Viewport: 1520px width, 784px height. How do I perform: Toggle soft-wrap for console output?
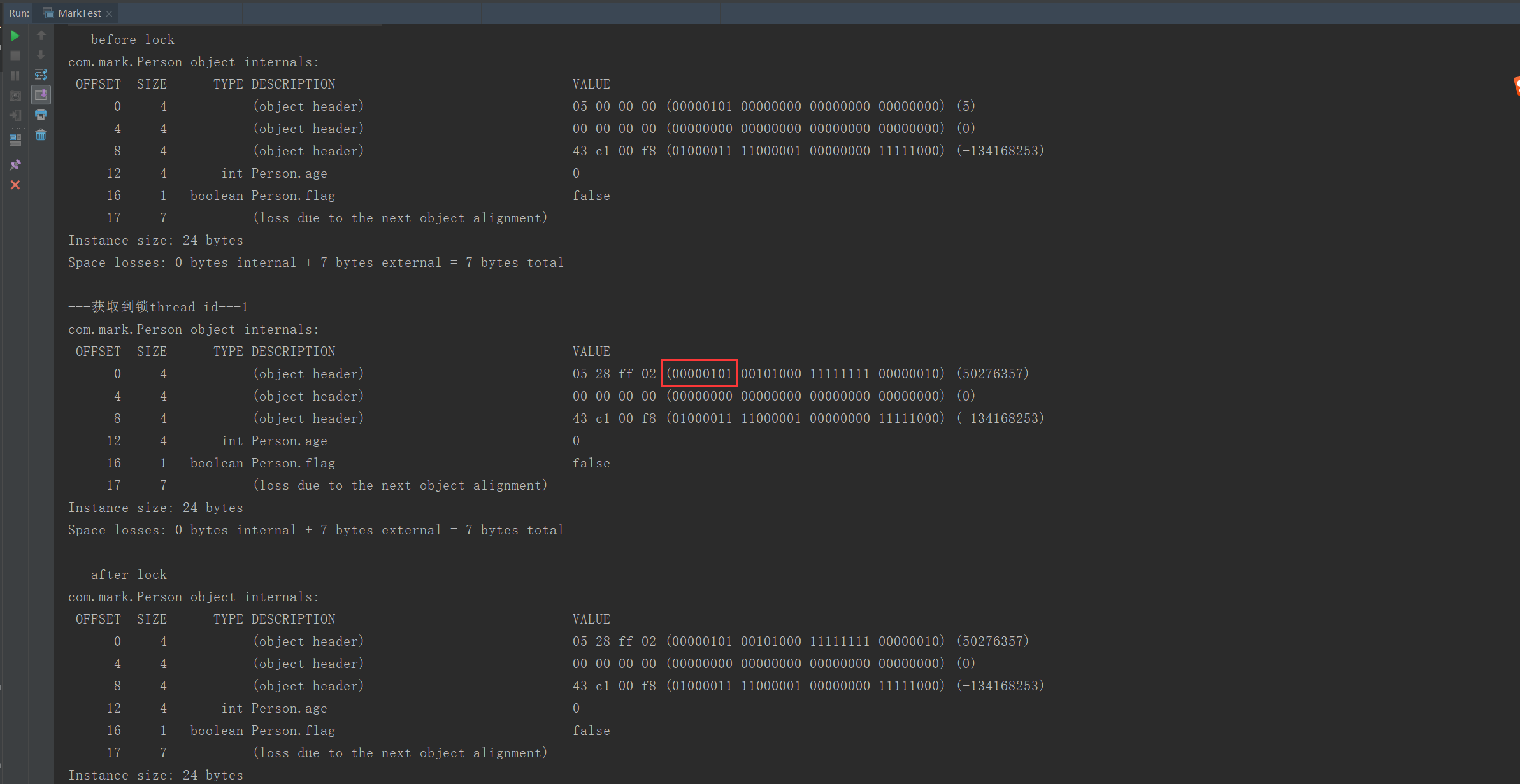coord(41,75)
